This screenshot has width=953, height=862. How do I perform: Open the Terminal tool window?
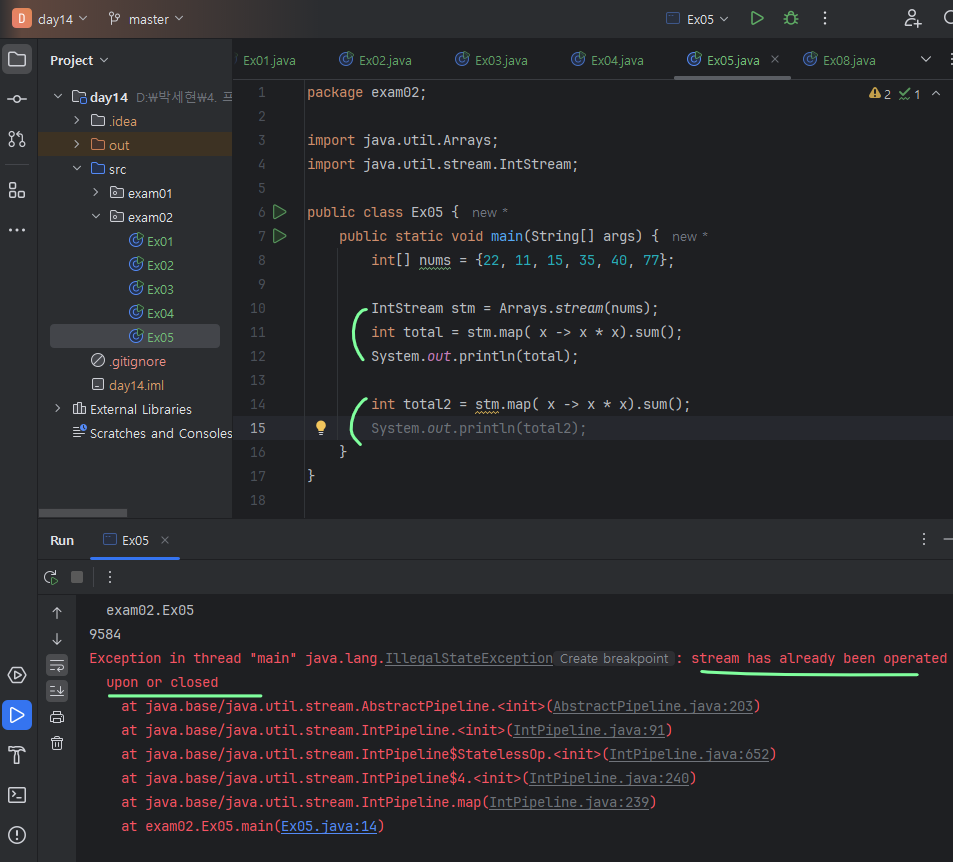pyautogui.click(x=17, y=795)
